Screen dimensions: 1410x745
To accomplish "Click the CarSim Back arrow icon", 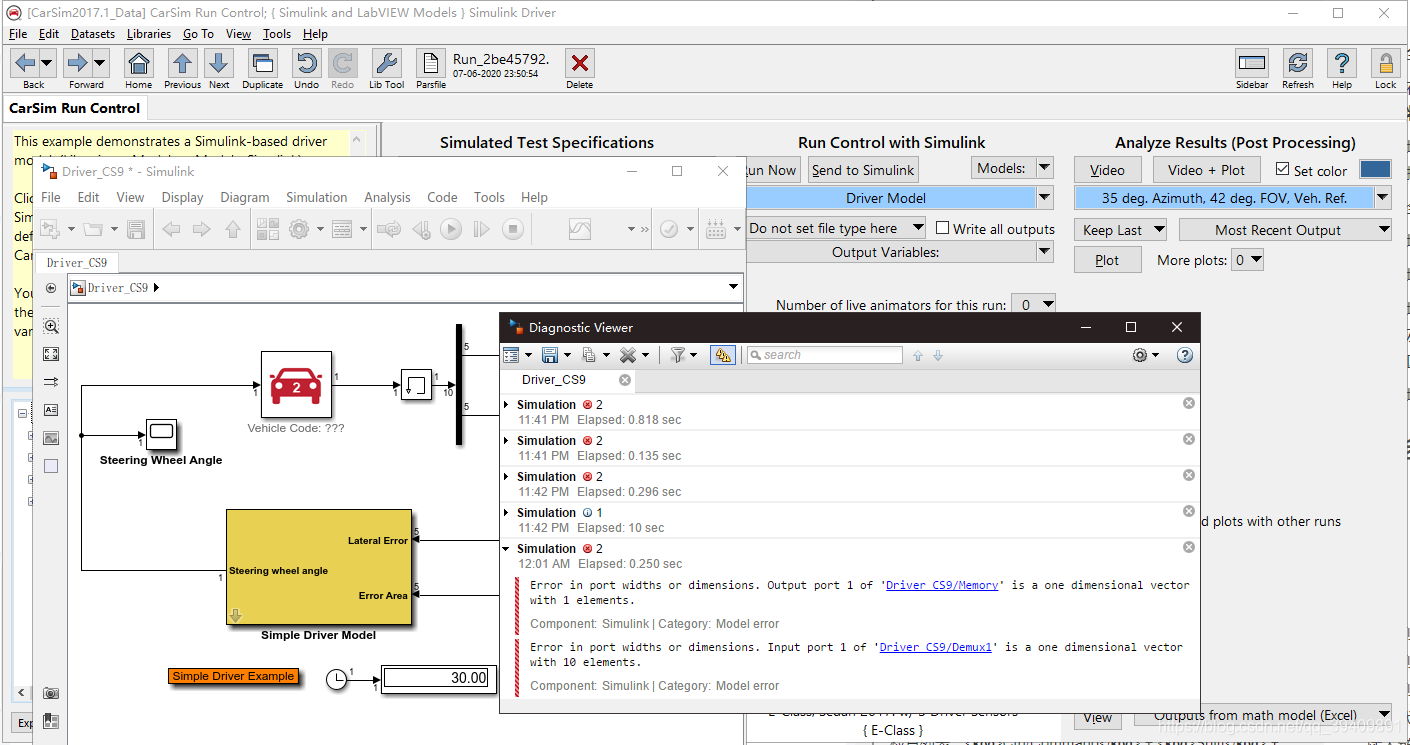I will click(26, 63).
